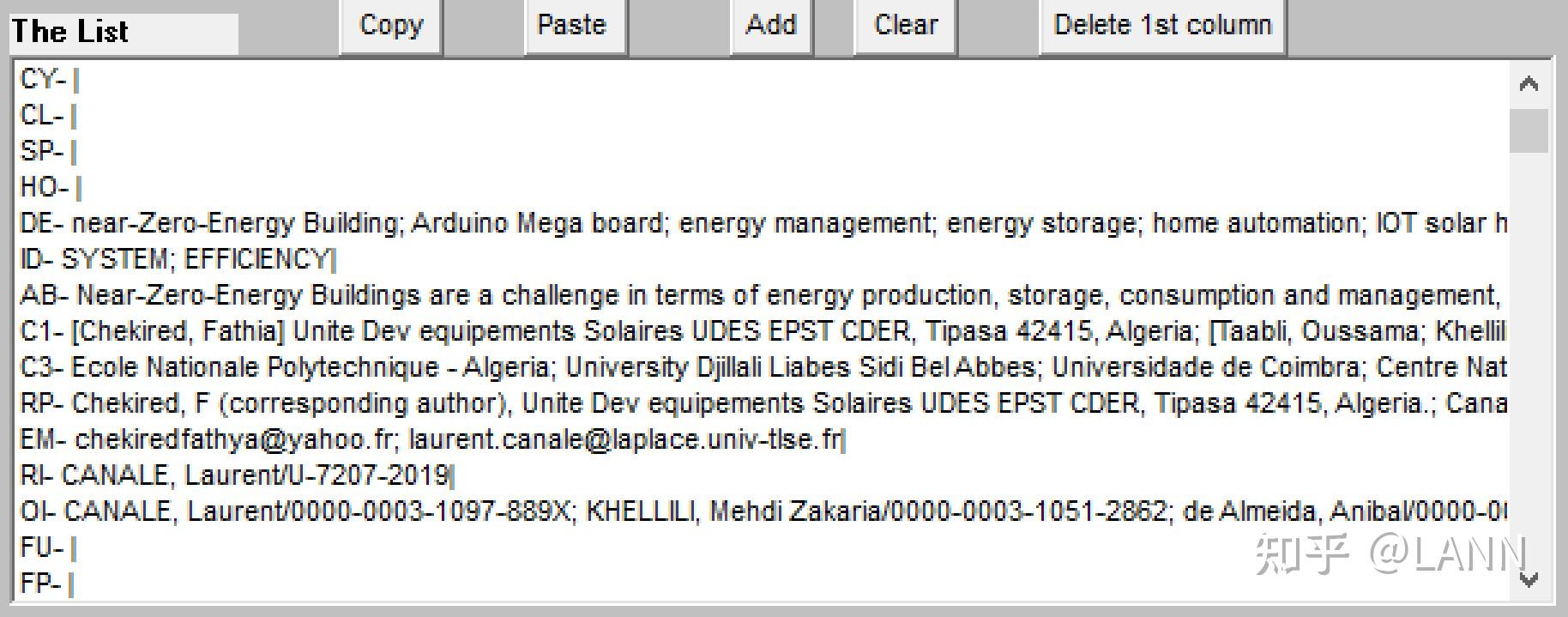Click the Copy button
The image size is (1568, 617).
391,26
